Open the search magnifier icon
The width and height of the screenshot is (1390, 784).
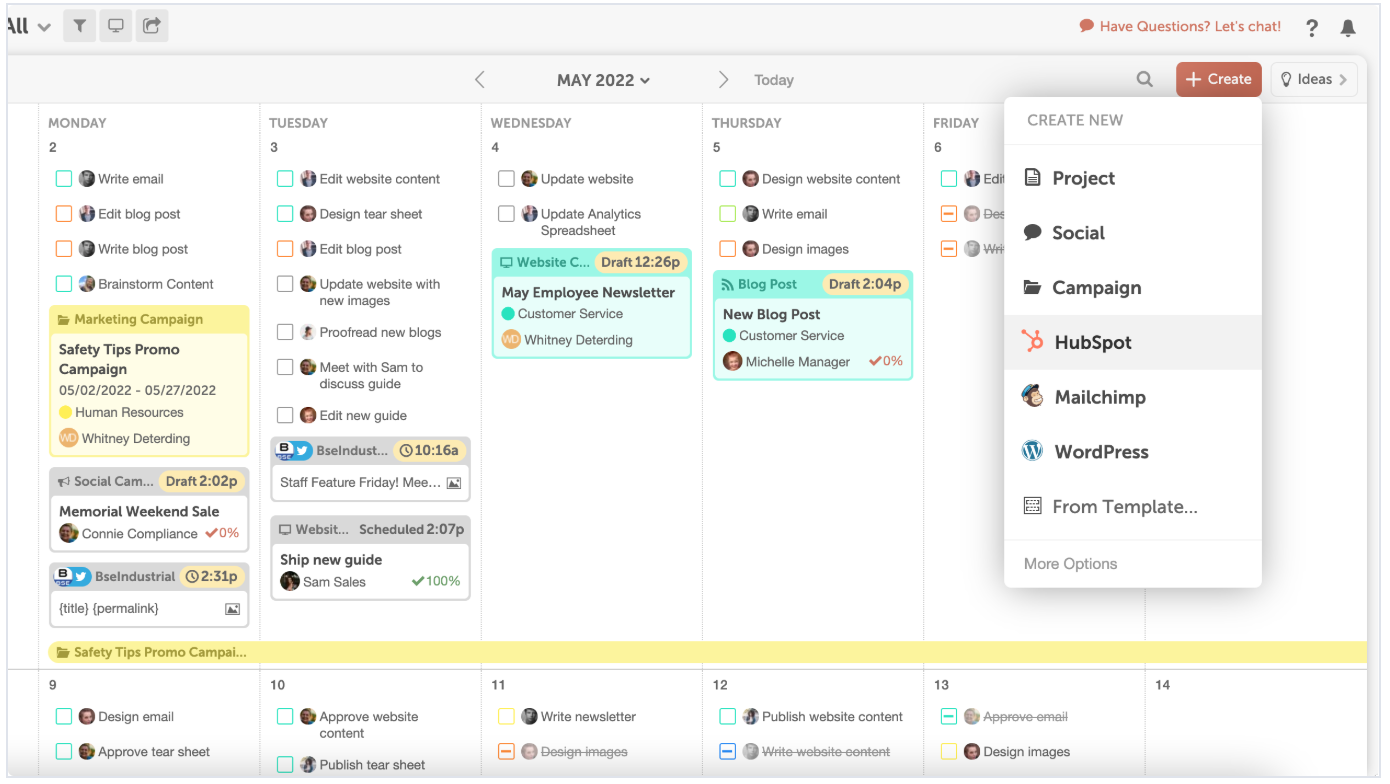(x=1144, y=79)
